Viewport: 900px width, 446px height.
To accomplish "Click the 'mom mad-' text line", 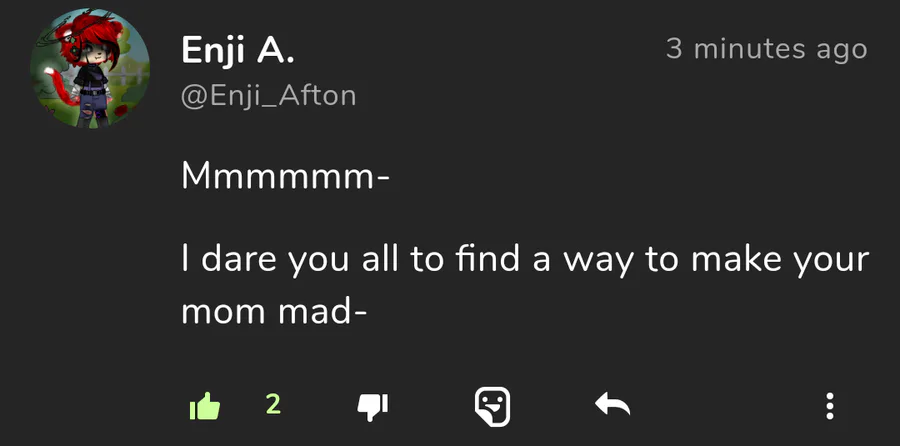I will [274, 311].
